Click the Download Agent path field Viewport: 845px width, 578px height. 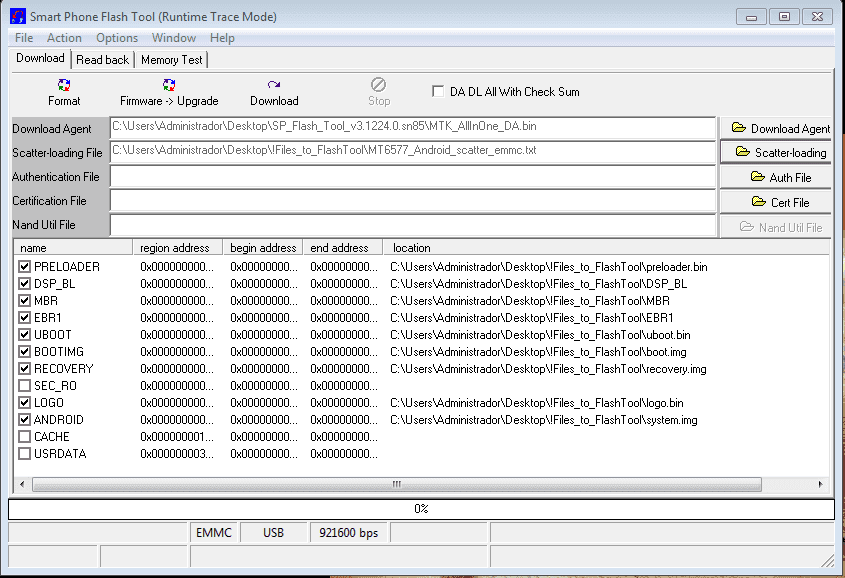(413, 128)
